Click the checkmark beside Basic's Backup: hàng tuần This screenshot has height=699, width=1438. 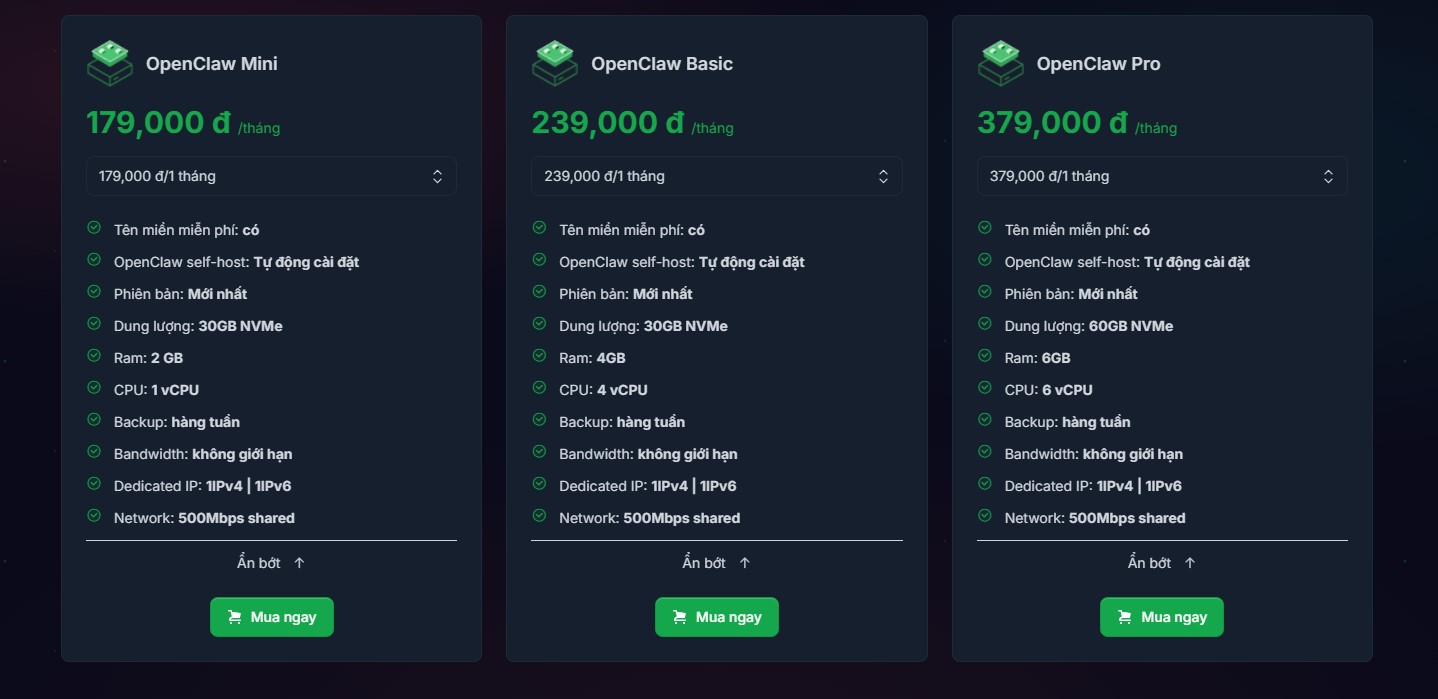pyautogui.click(x=539, y=421)
